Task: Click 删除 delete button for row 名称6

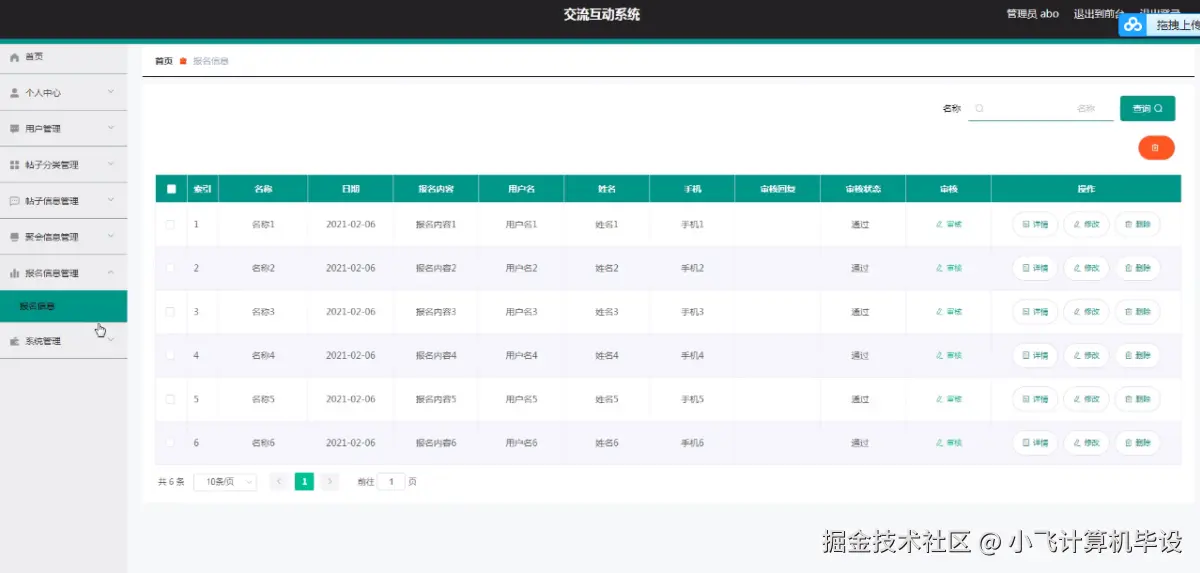Action: 1137,442
